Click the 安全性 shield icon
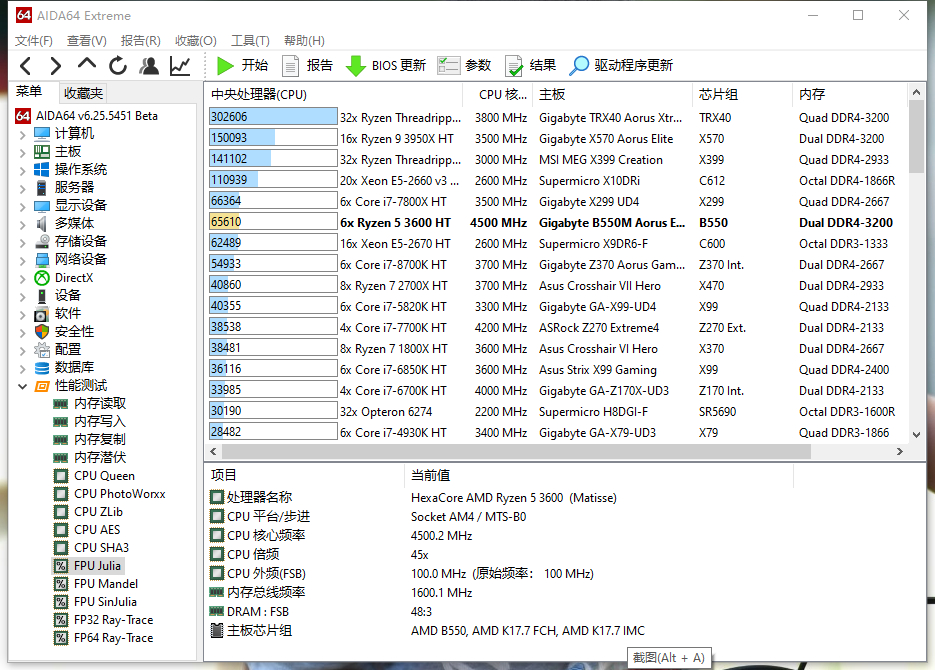This screenshot has width=935, height=670. (x=42, y=331)
